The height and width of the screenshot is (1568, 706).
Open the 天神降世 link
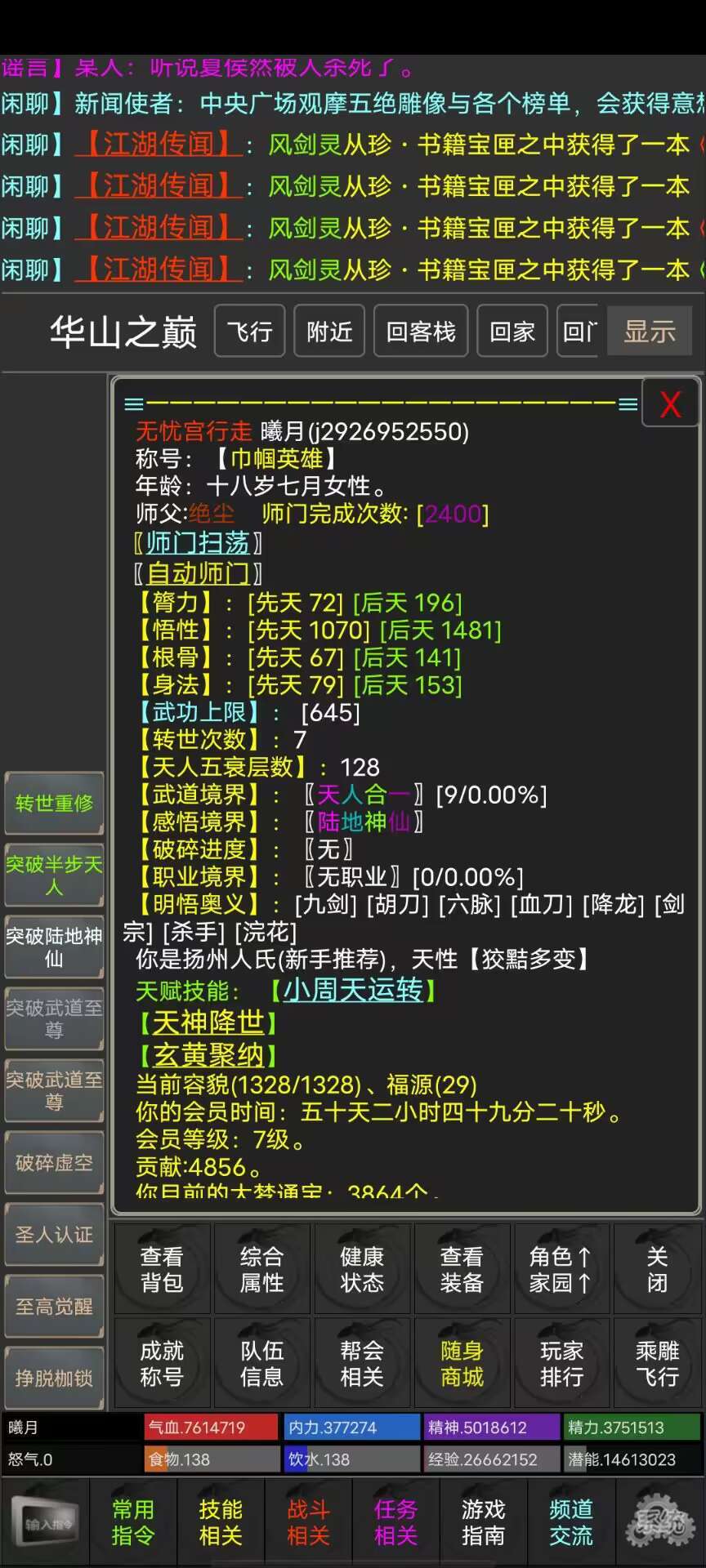coord(208,1023)
